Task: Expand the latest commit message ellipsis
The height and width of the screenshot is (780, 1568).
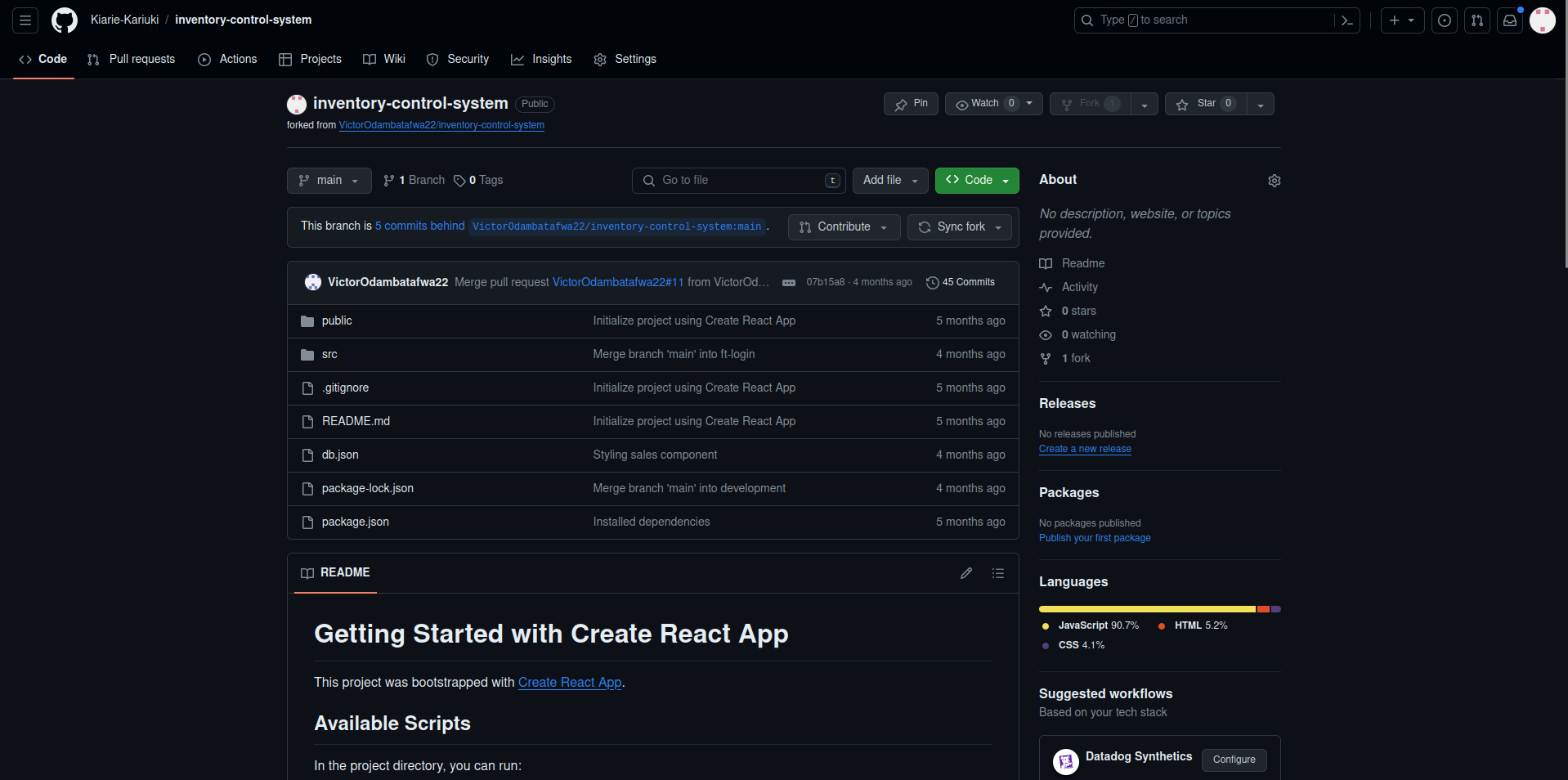Action: tap(788, 283)
